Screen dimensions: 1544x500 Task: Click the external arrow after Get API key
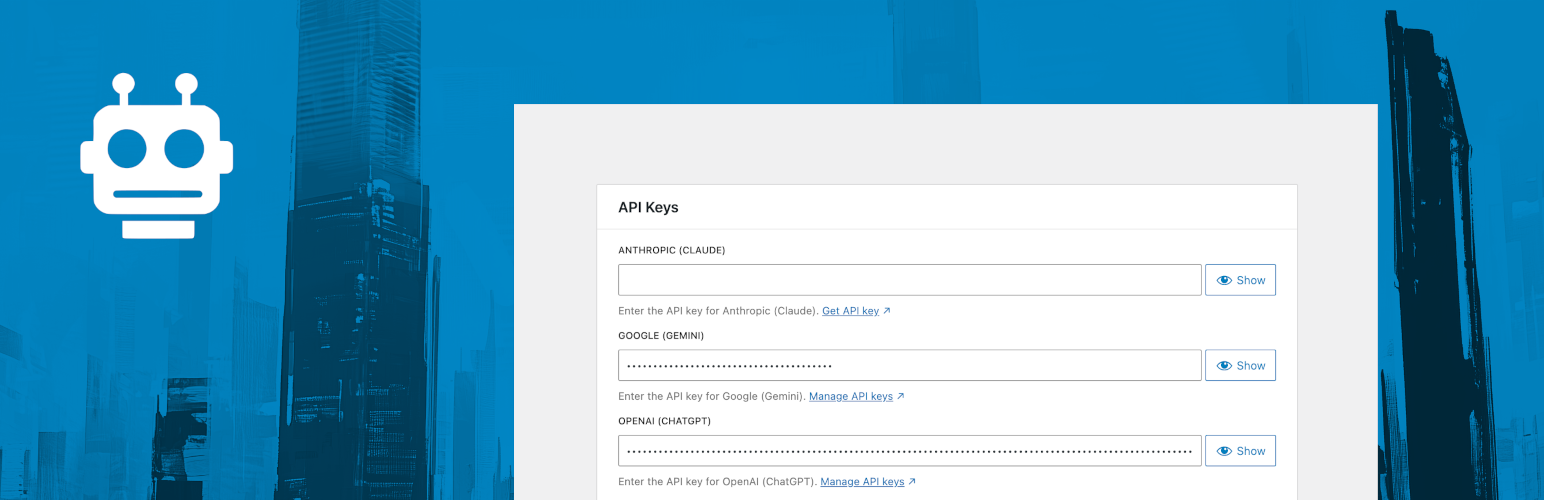(x=887, y=311)
